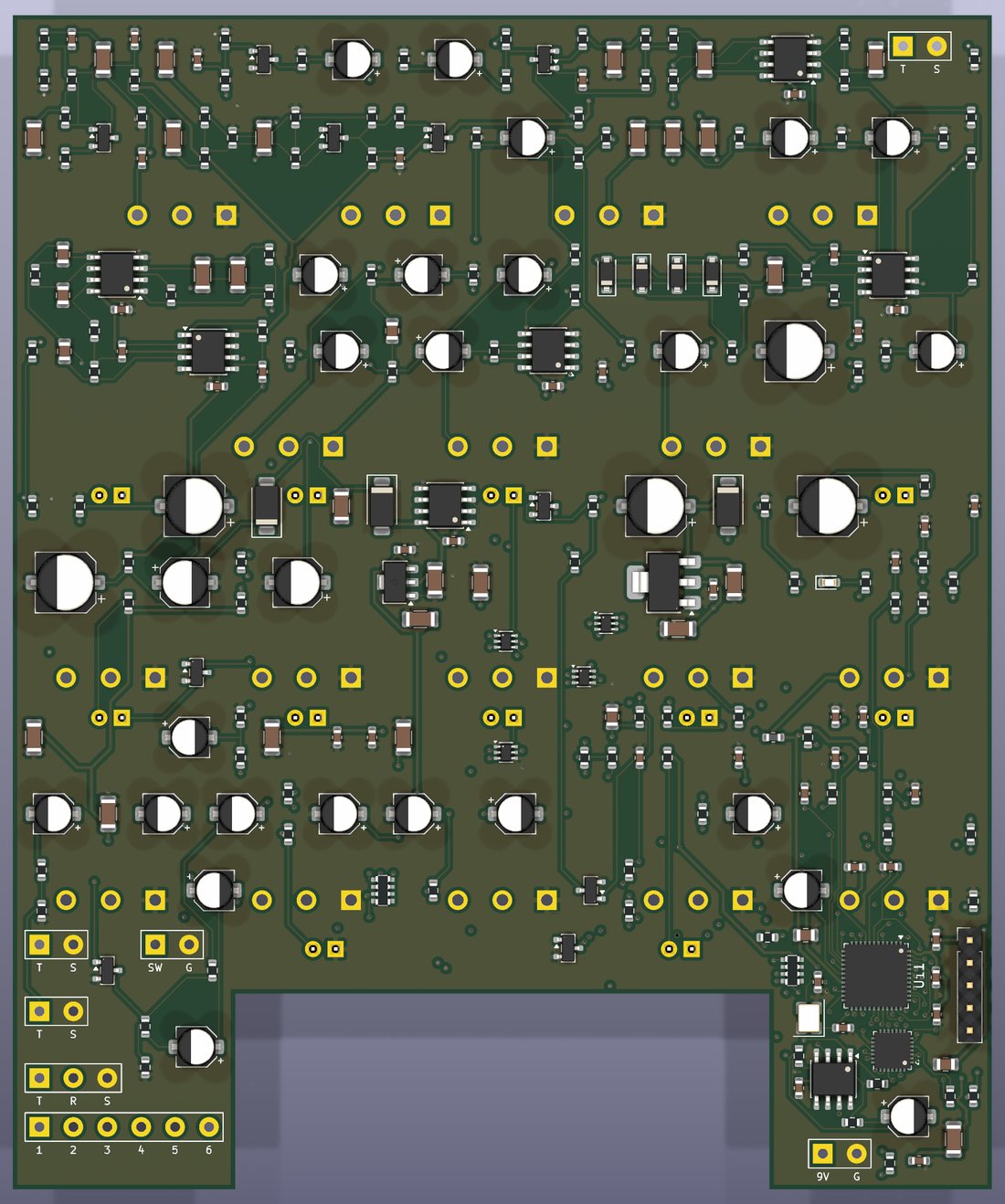Click the SOIC-8 chip above 9V header
1005x1204 pixels.
832,1078
